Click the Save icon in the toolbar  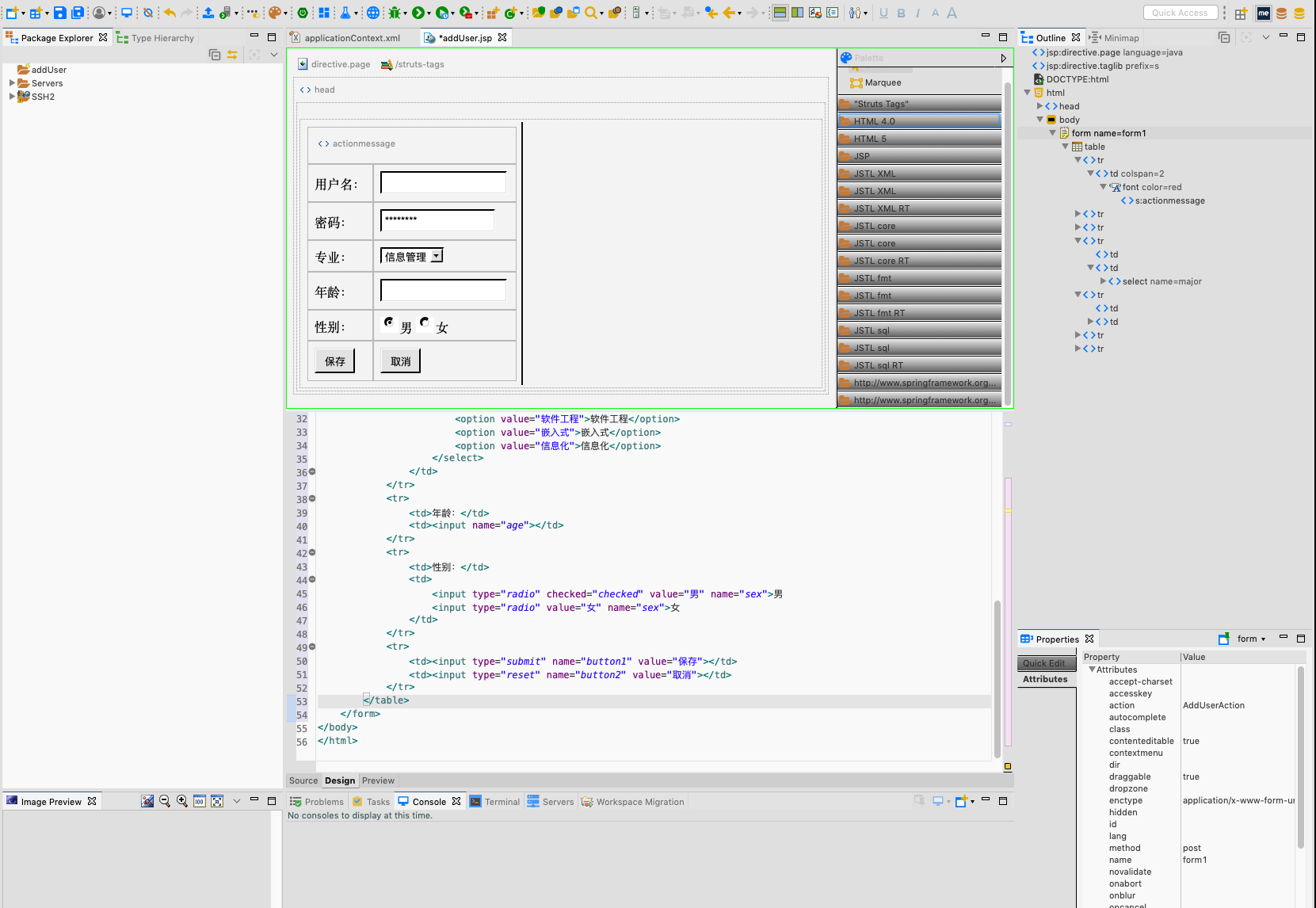[60, 13]
